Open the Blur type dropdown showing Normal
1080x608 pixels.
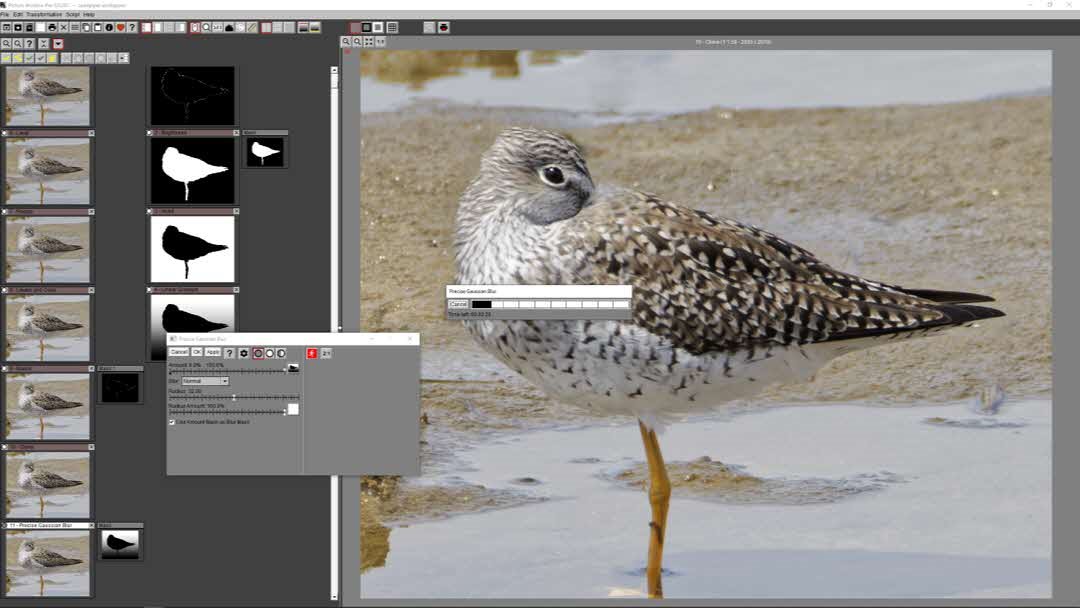(x=205, y=381)
